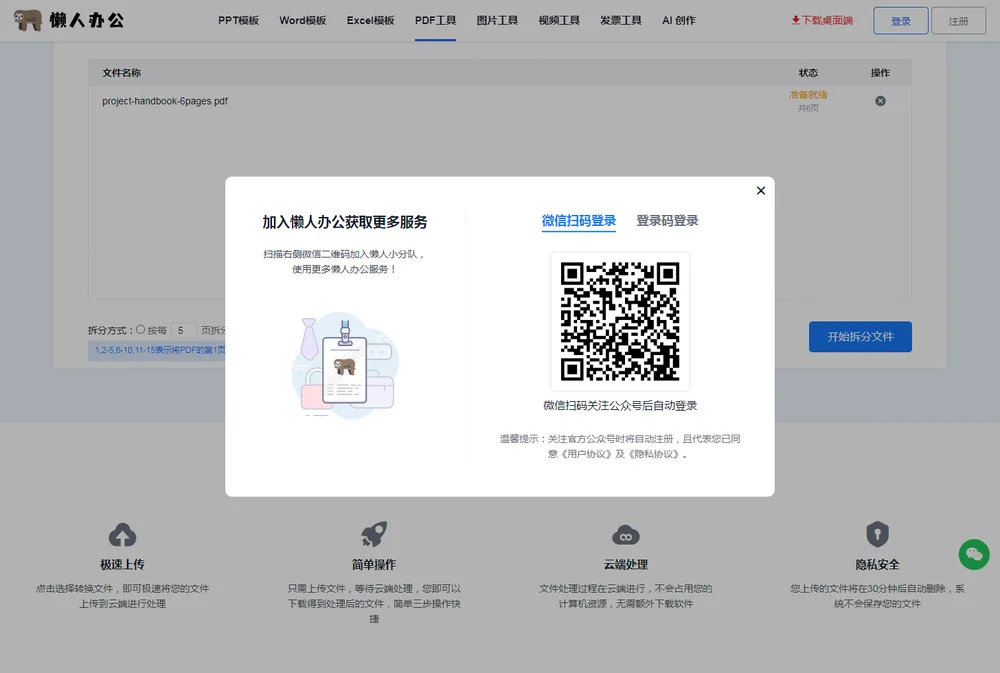
Task: Click the 文件名称 column header
Action: (122, 73)
